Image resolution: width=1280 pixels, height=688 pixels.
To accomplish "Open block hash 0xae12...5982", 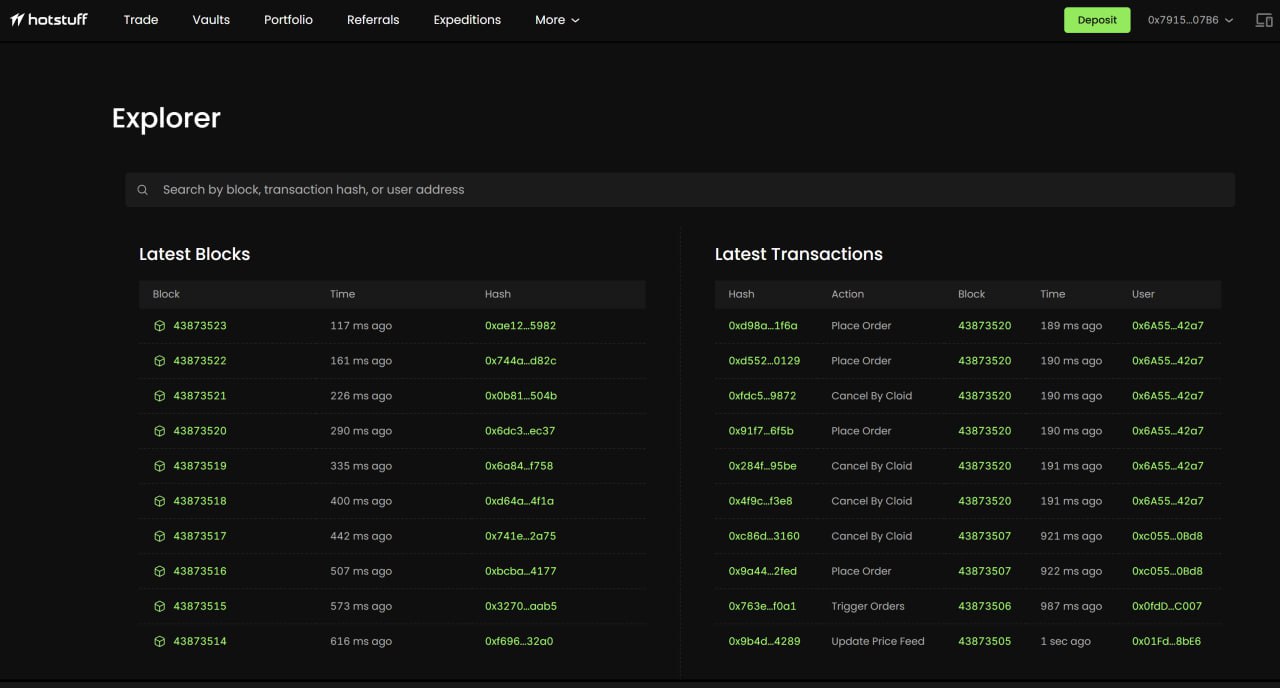I will point(520,326).
